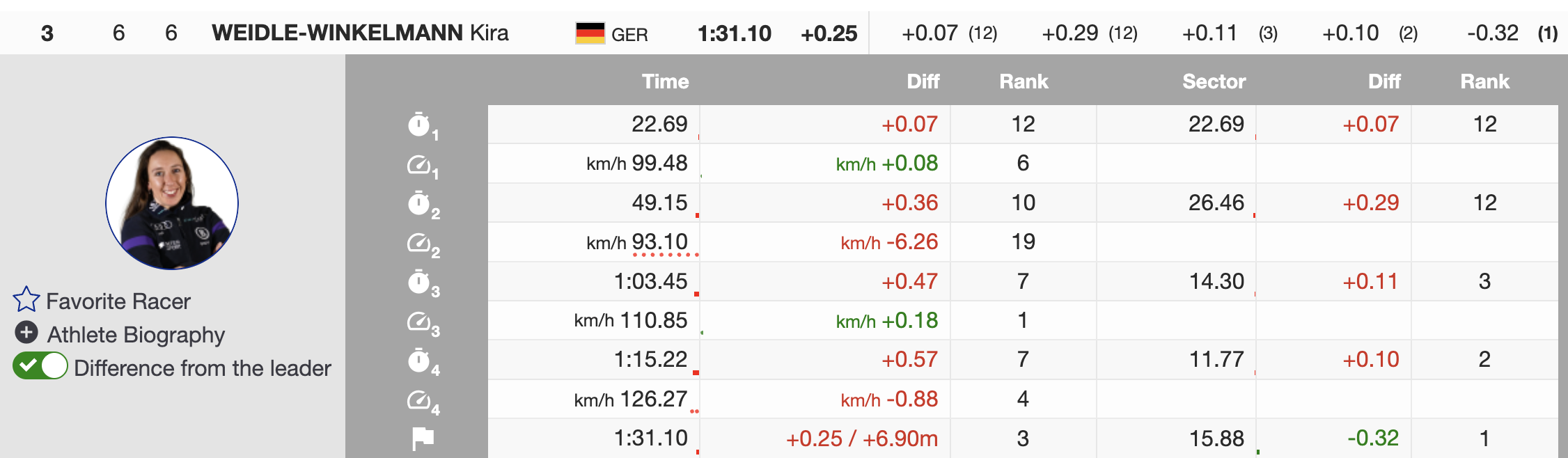Open the Athlete Biography link

coord(136,335)
